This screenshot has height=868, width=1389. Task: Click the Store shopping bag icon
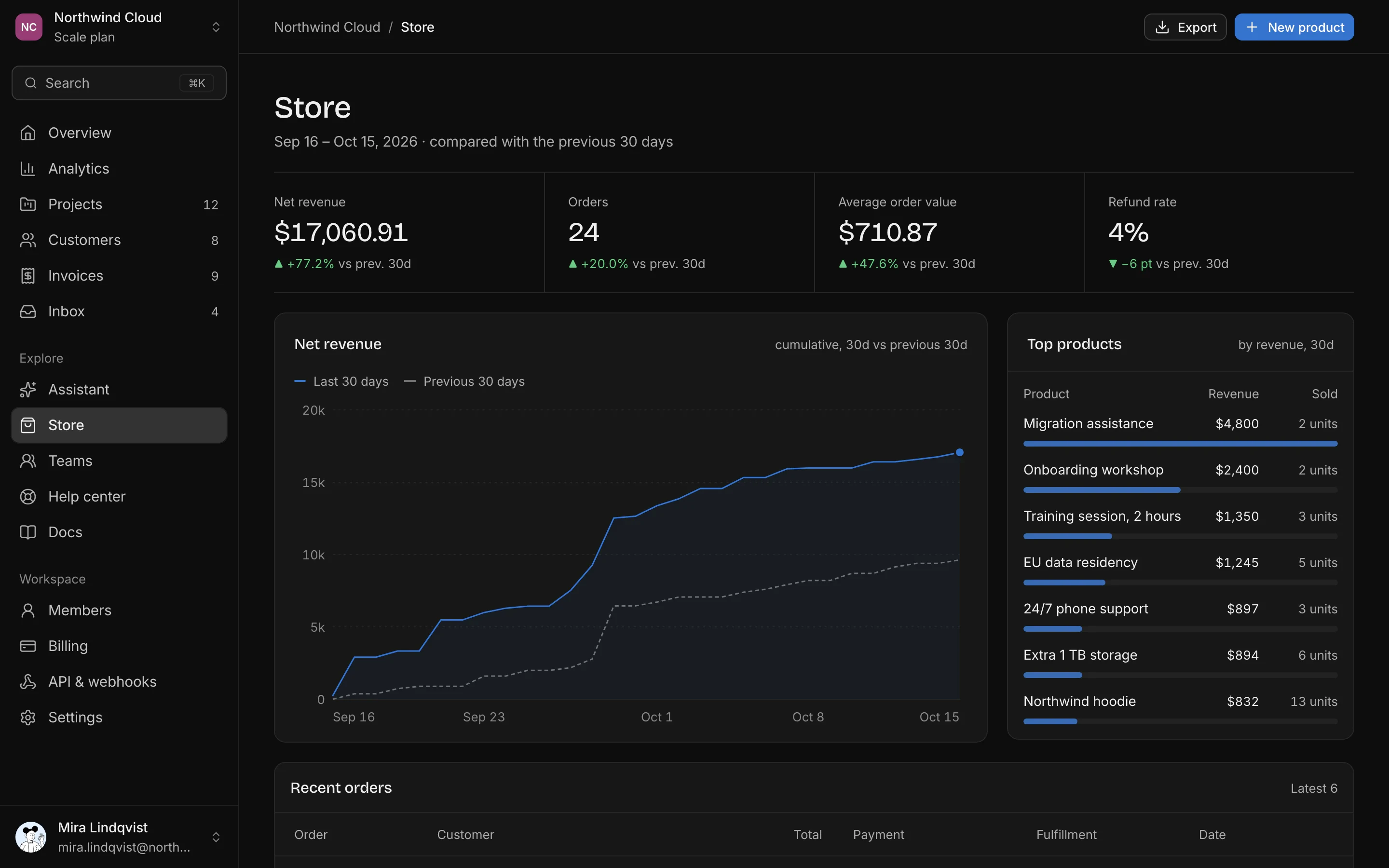coord(27,425)
